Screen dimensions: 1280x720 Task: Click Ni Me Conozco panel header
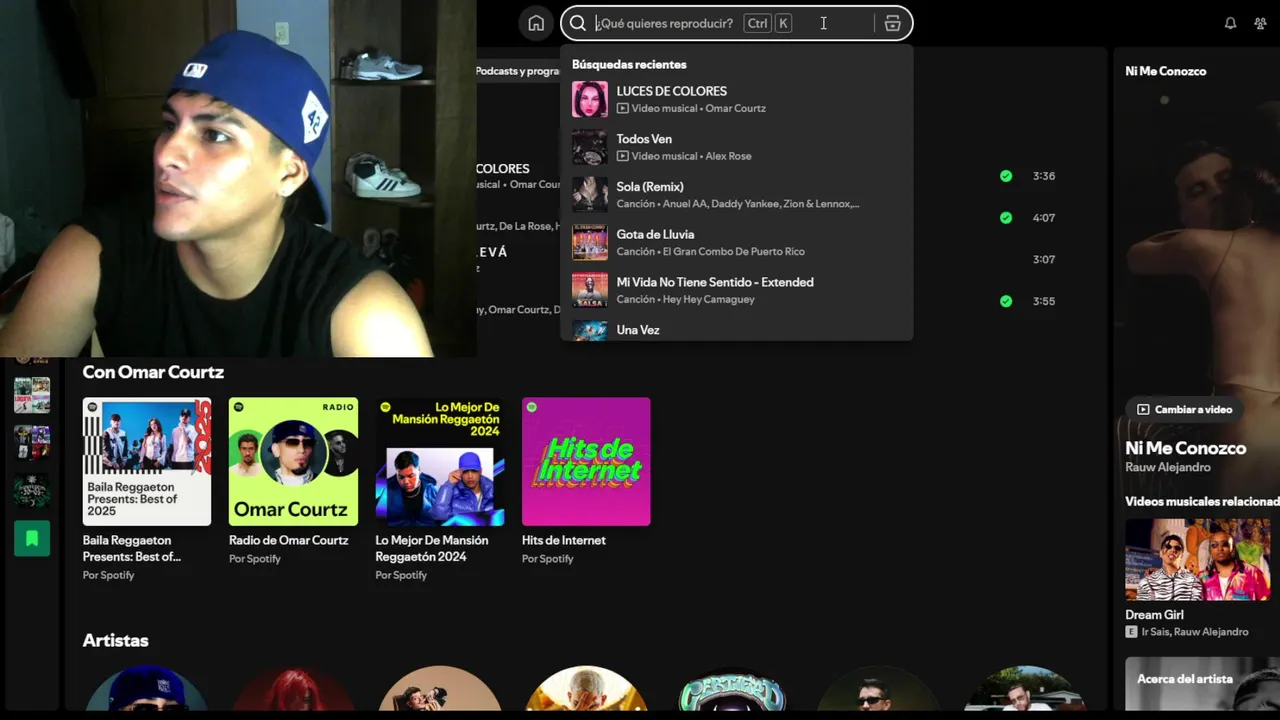(1166, 71)
